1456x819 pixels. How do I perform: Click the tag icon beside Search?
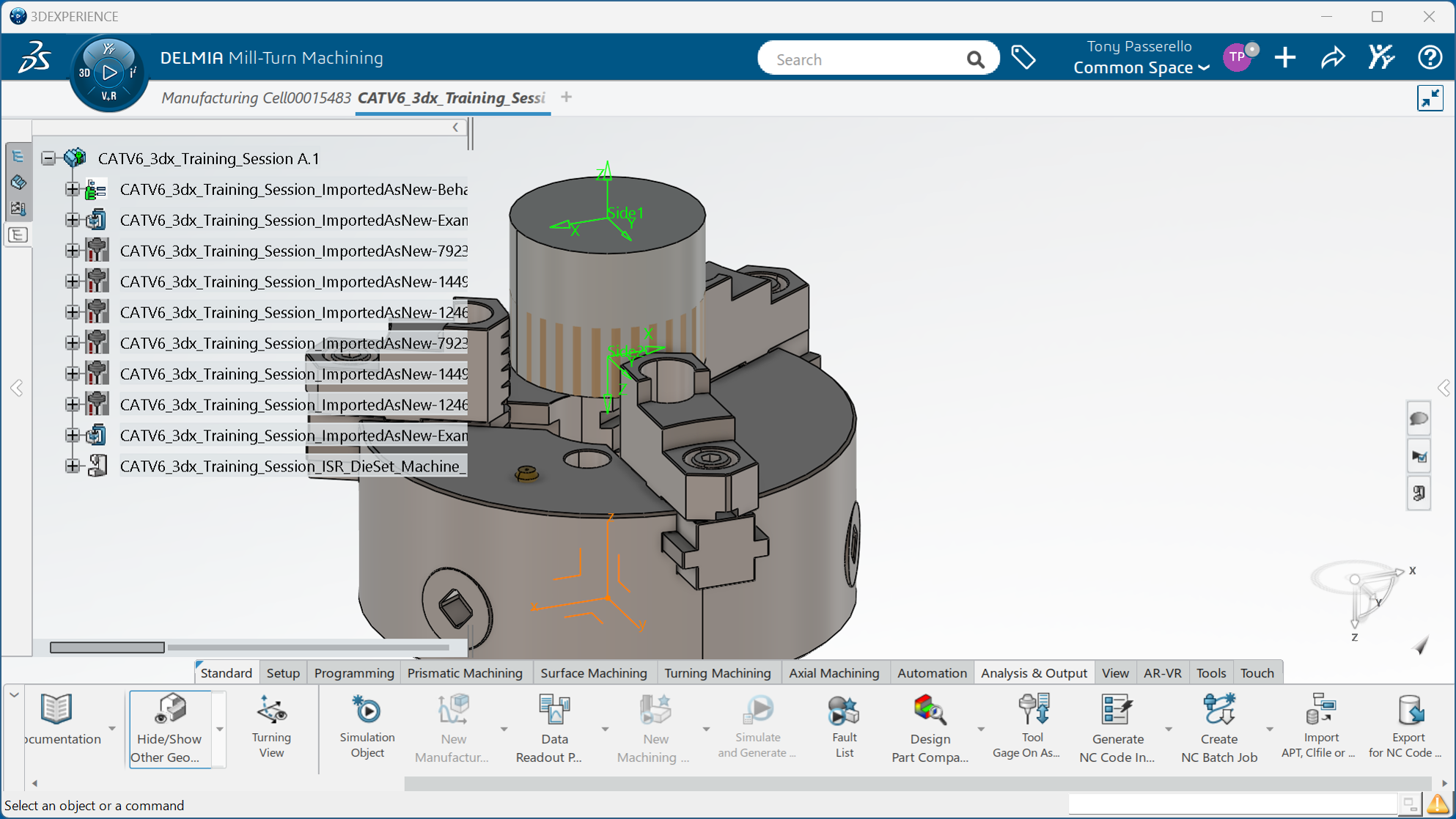pyautogui.click(x=1023, y=58)
